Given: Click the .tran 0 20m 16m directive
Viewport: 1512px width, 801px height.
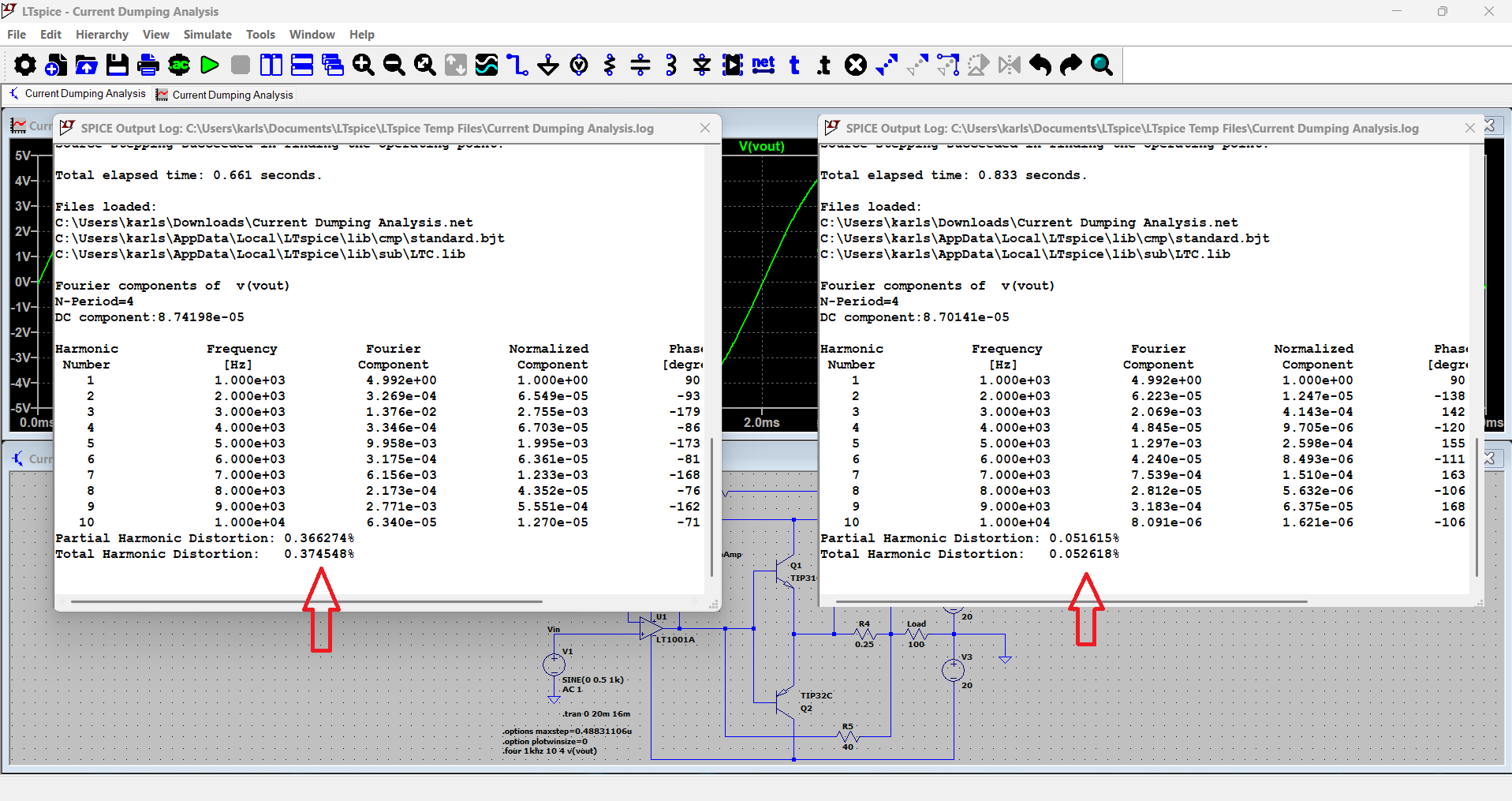Looking at the screenshot, I should click(596, 714).
